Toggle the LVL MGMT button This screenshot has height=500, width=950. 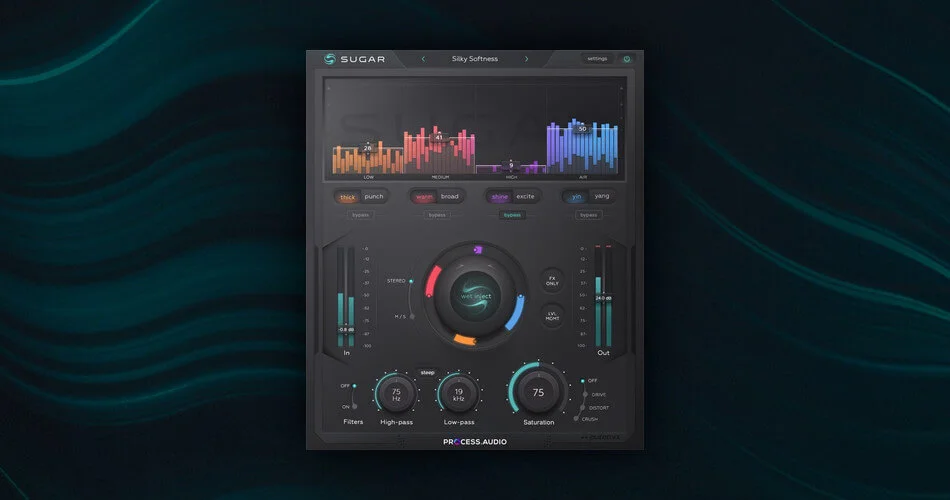[552, 316]
